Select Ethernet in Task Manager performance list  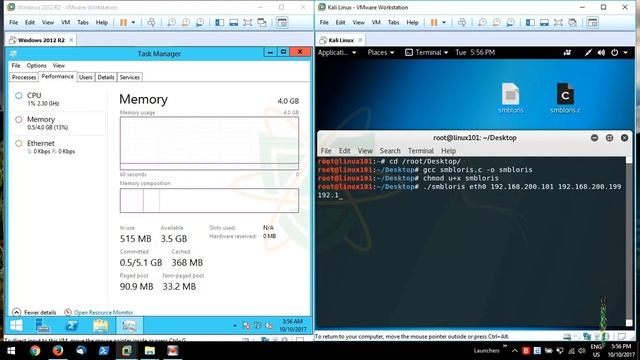pos(58,147)
